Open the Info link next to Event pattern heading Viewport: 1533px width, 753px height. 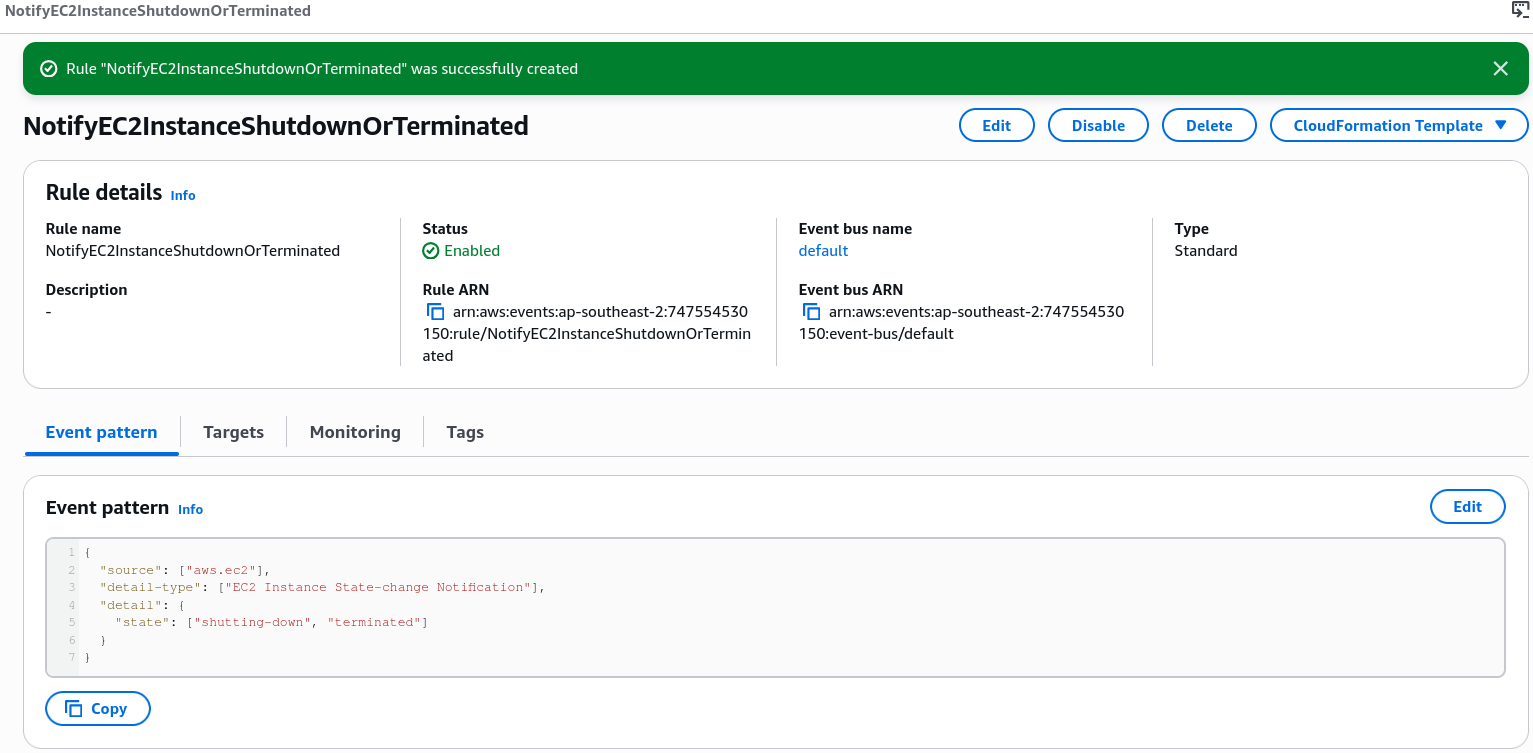click(190, 509)
